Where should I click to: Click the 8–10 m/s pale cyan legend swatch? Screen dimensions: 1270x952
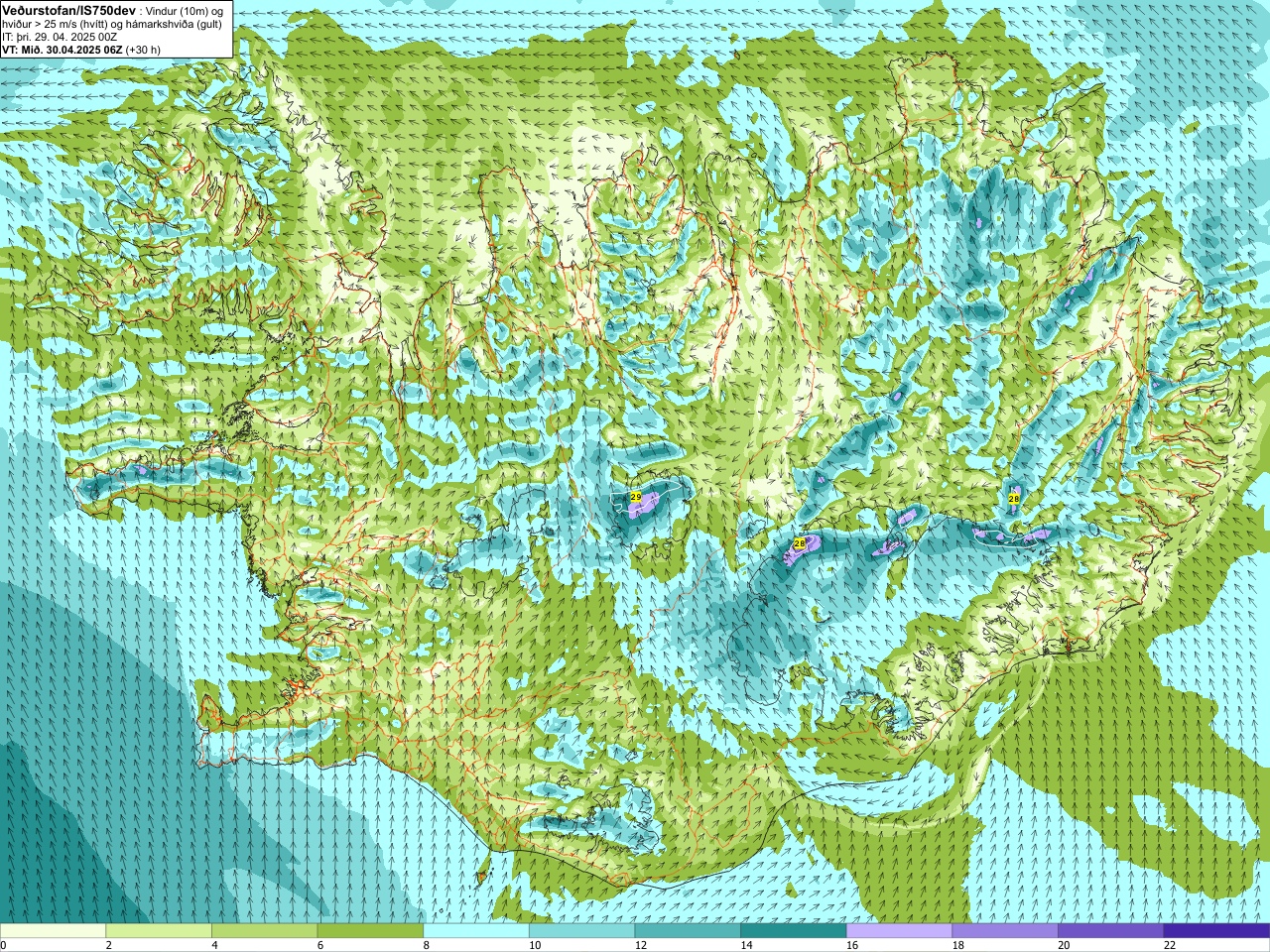pyautogui.click(x=476, y=931)
